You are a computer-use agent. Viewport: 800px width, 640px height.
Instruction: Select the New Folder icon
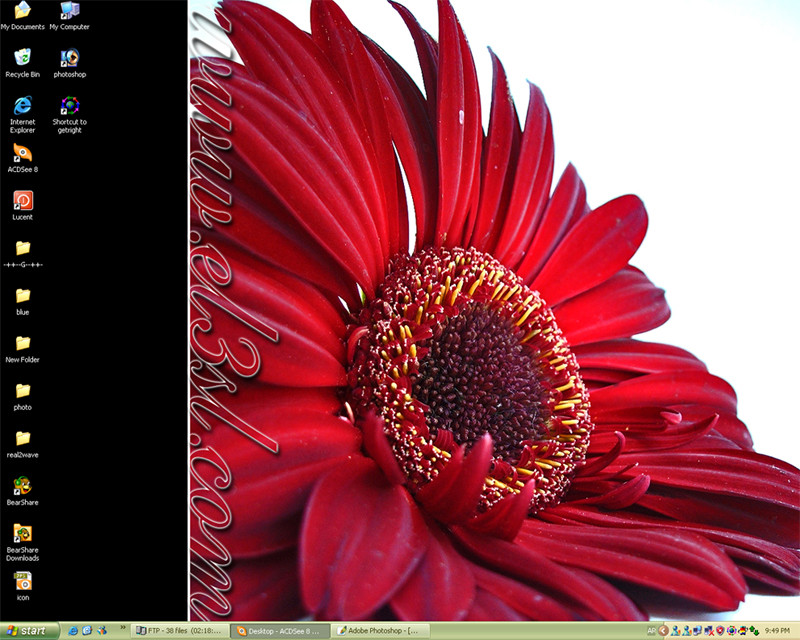(22, 349)
